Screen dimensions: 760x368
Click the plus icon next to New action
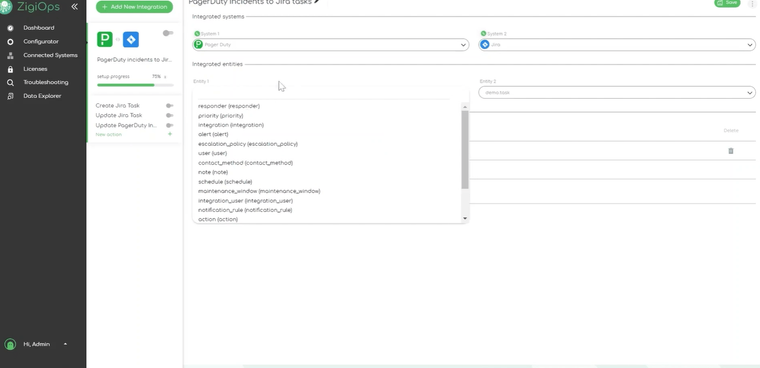point(170,134)
